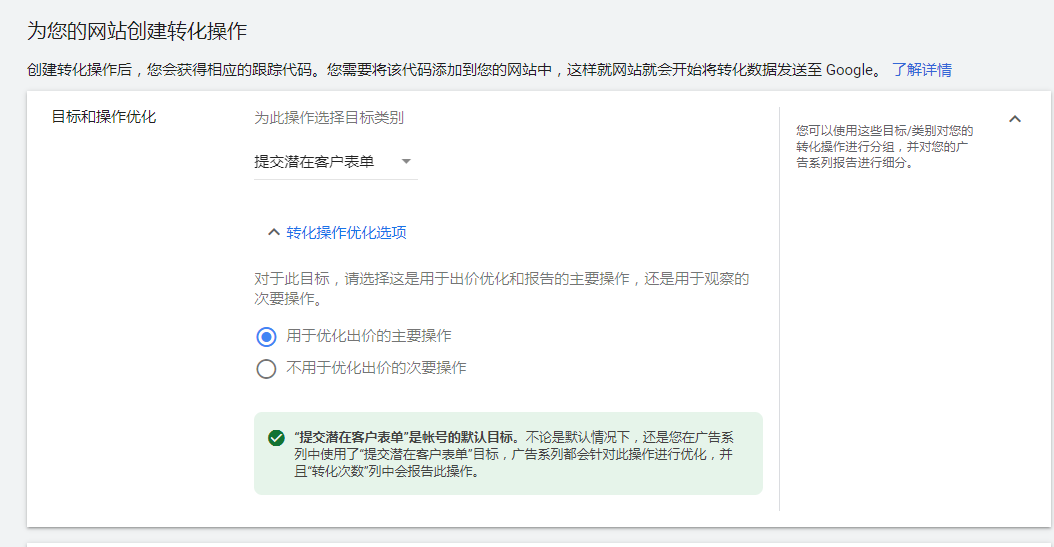Click the 为此操作选择目标类别 field label
The height and width of the screenshot is (547, 1054).
(x=329, y=118)
